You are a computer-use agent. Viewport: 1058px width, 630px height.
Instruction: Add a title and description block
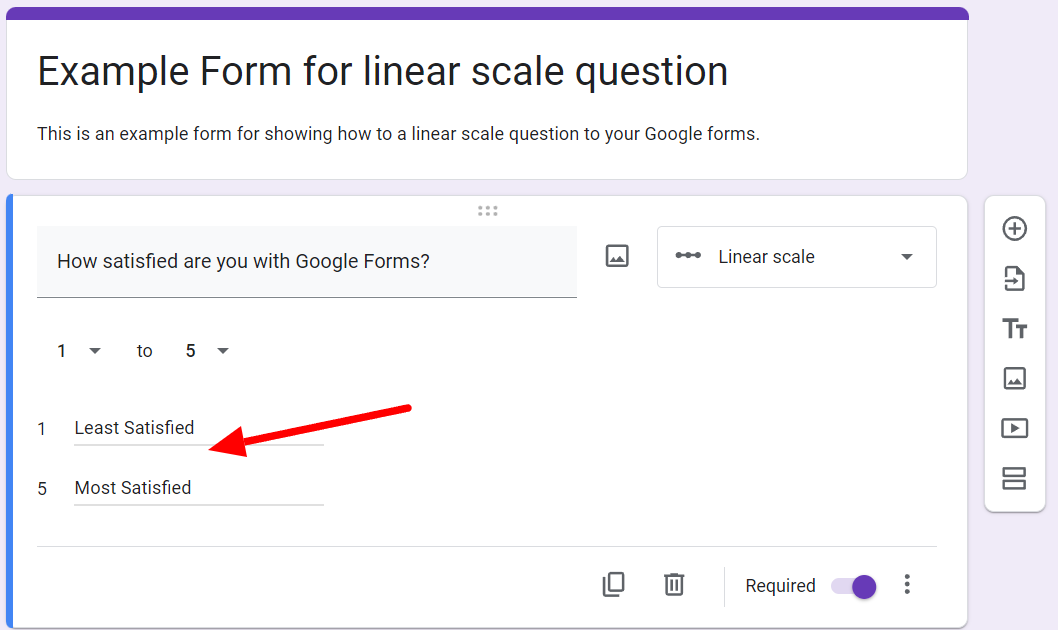[1014, 329]
